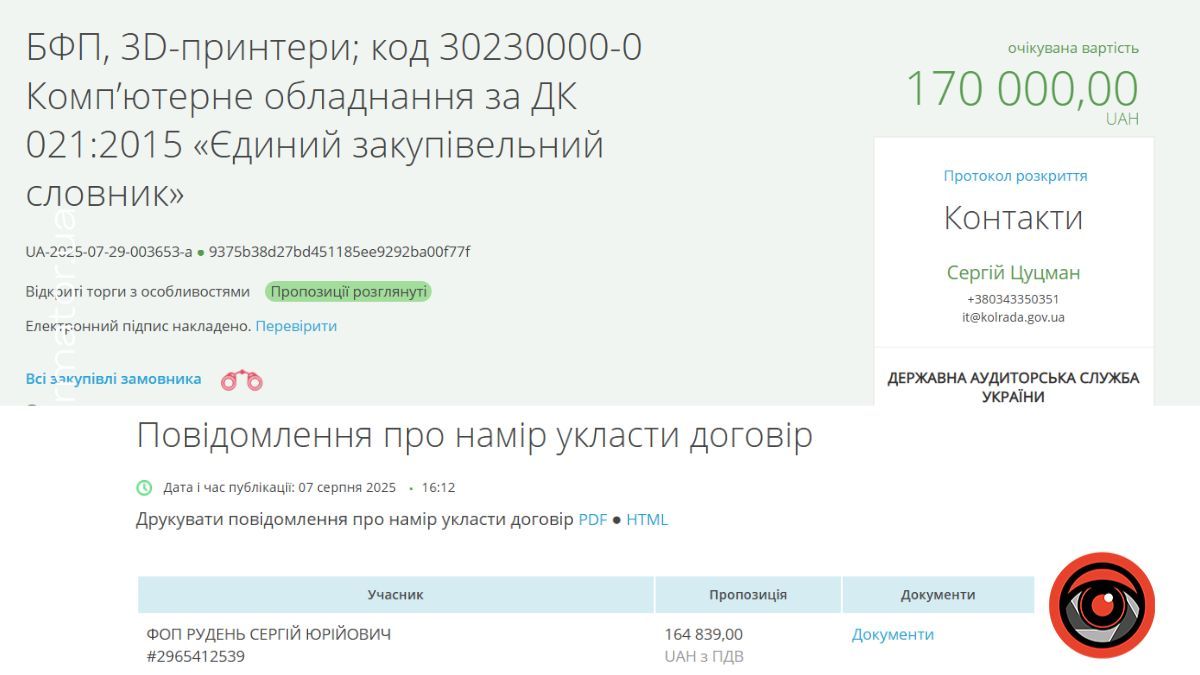Open the 'Перевірити' signature verification link

coord(297,326)
